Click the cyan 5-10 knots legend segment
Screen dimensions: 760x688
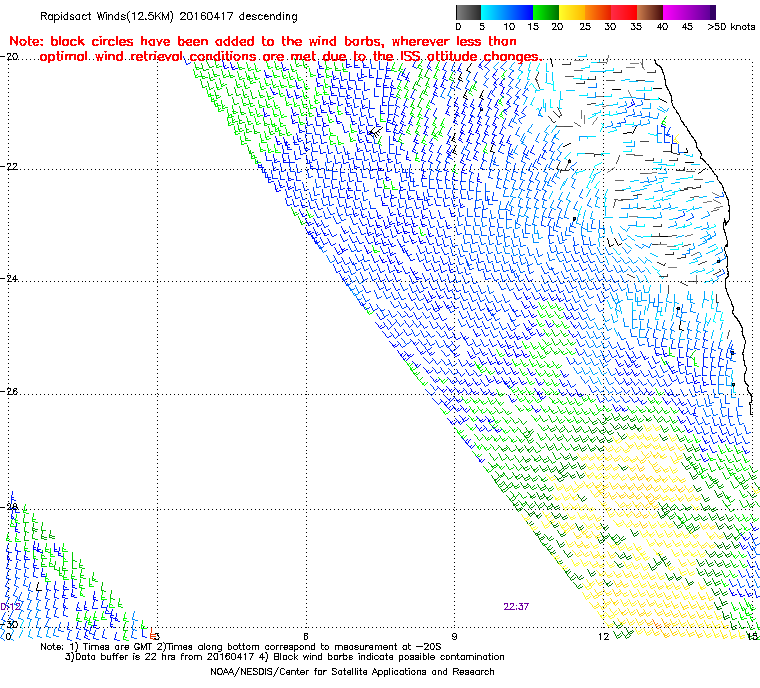click(494, 12)
